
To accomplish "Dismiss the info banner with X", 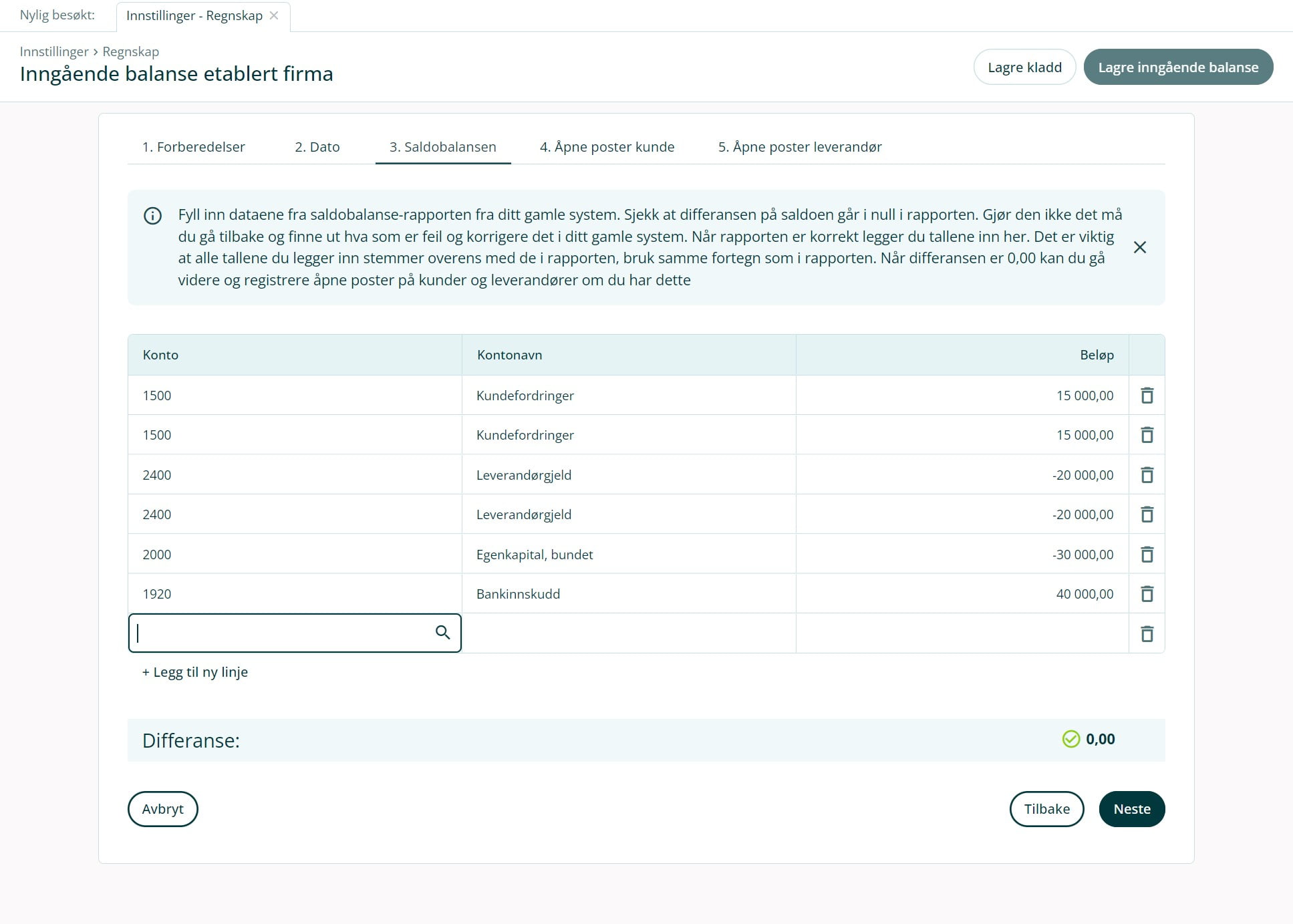I will tap(1139, 247).
